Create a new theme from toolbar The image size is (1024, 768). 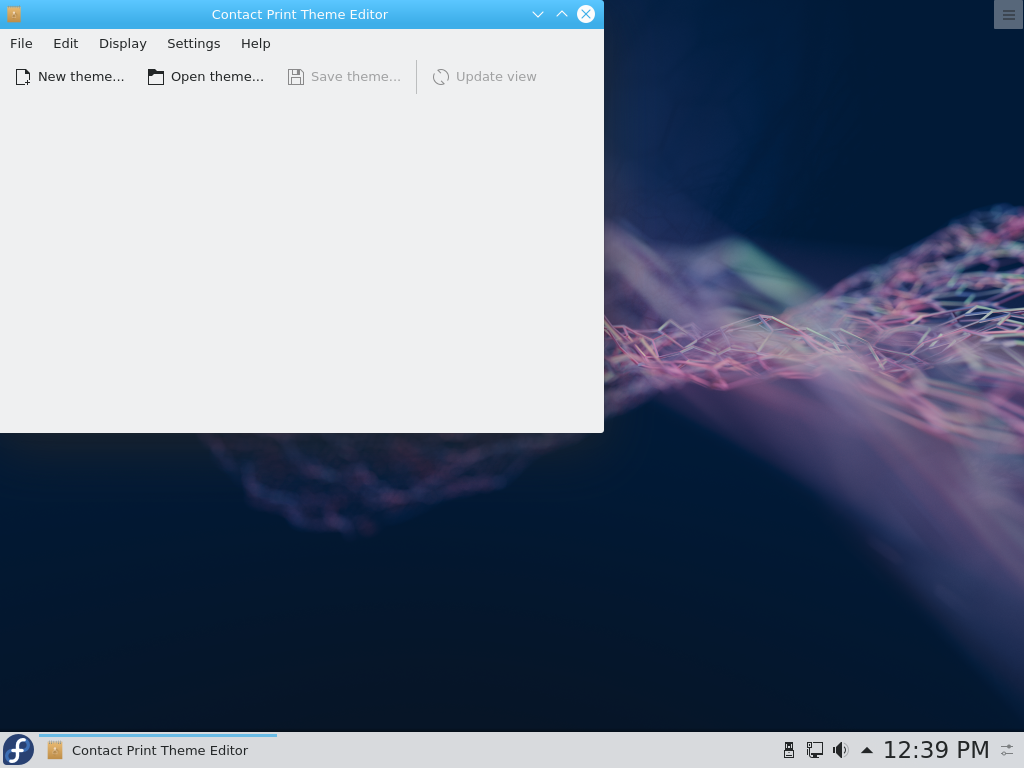pyautogui.click(x=69, y=77)
